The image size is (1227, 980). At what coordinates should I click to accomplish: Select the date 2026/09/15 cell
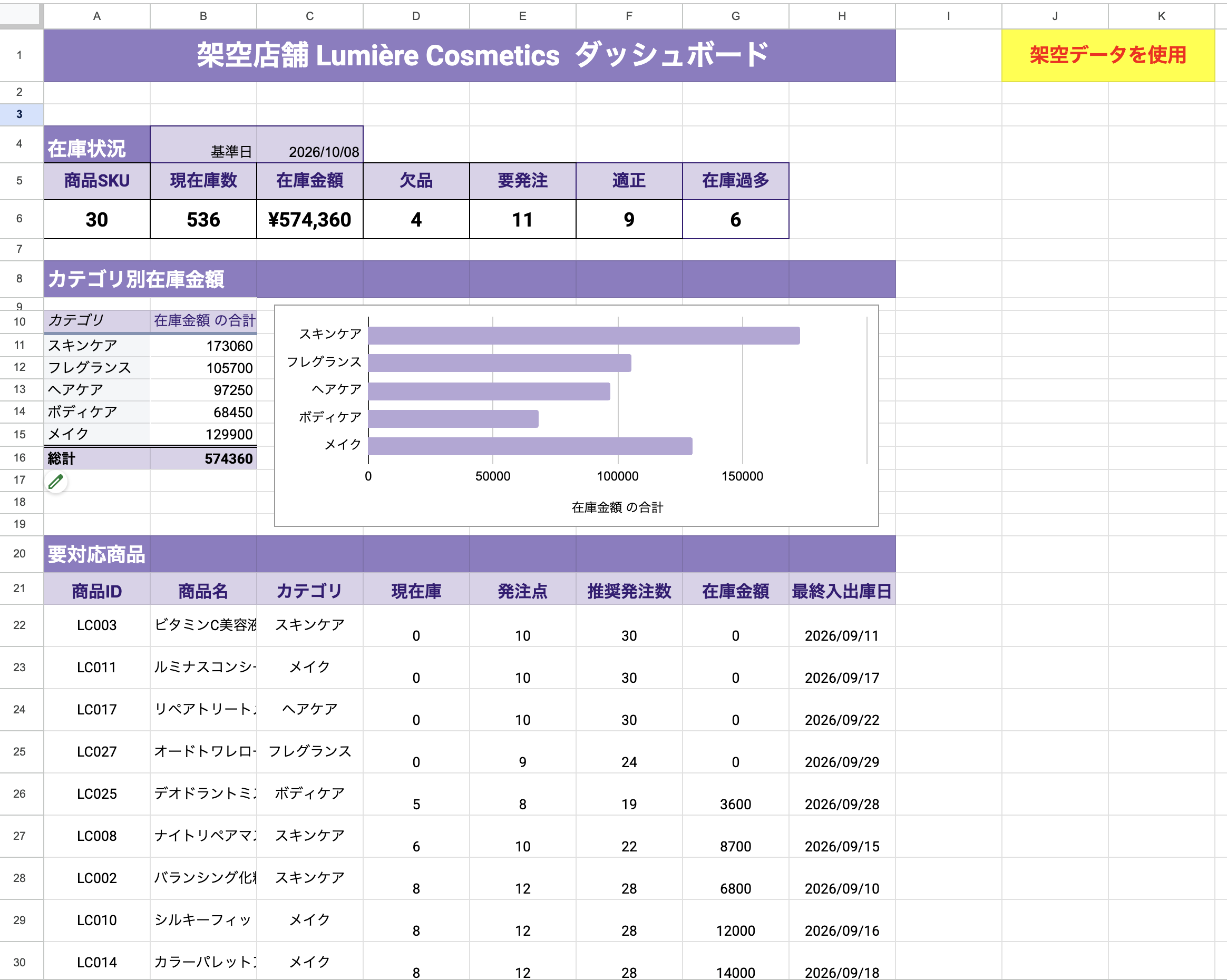coord(842,836)
